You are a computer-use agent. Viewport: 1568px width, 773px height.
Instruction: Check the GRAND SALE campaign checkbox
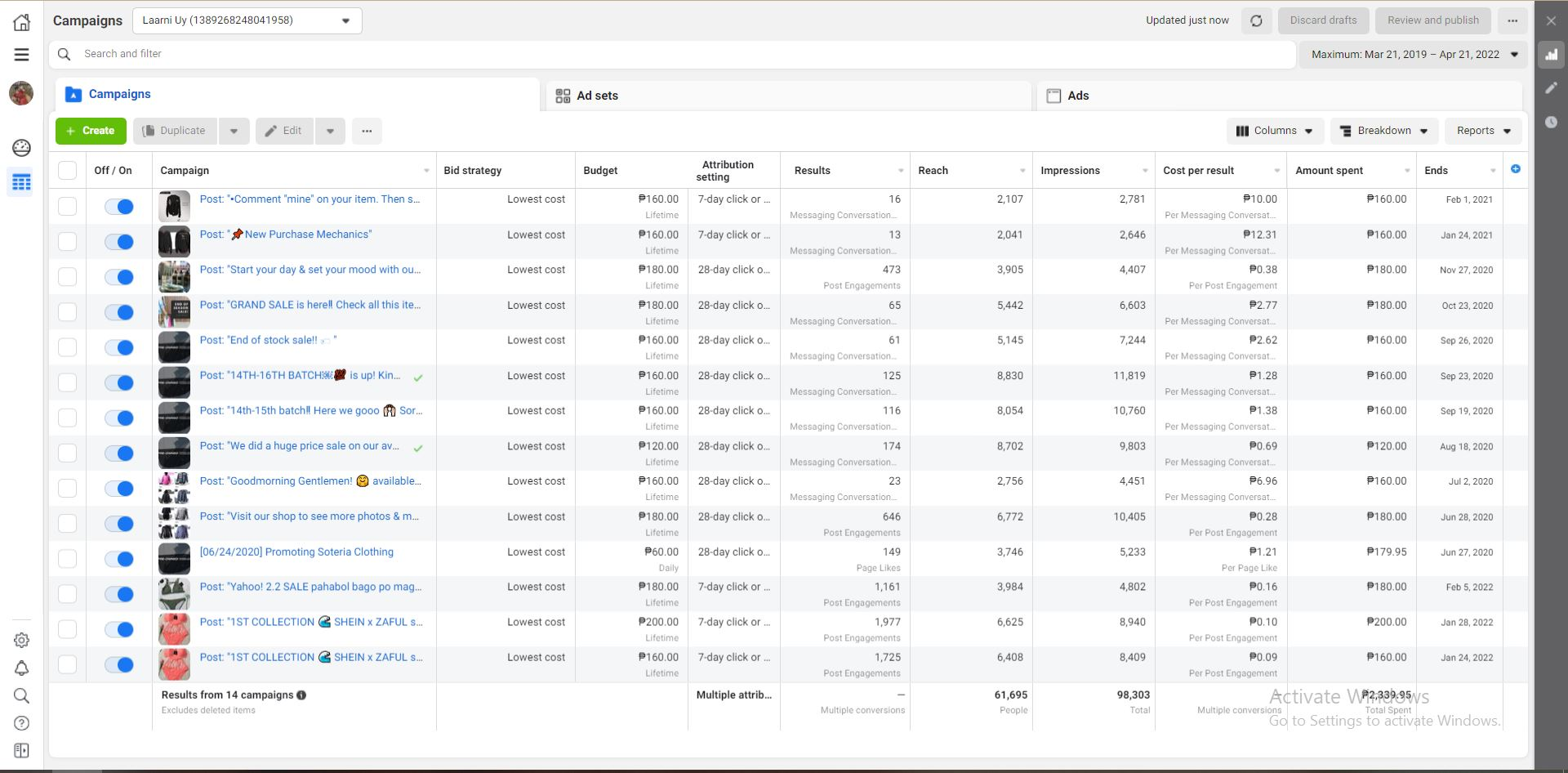tap(68, 312)
